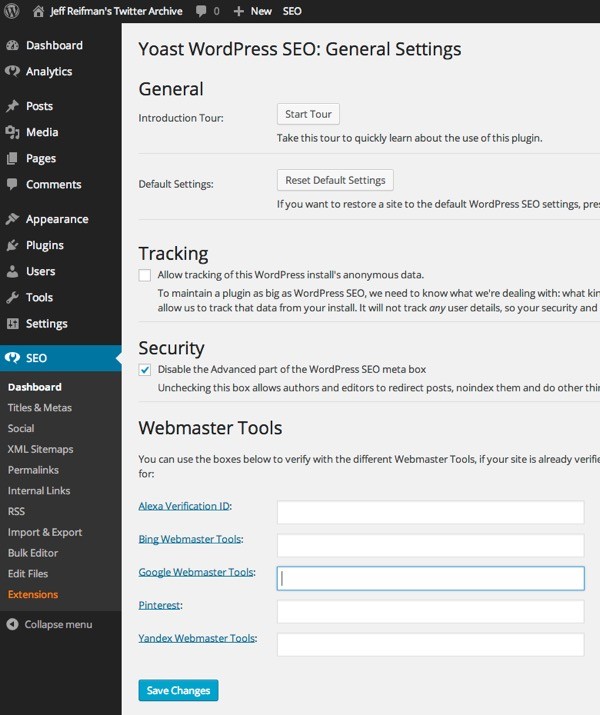Image resolution: width=600 pixels, height=715 pixels.
Task: Open the Bing Webmaster Tools link
Action: 190,539
